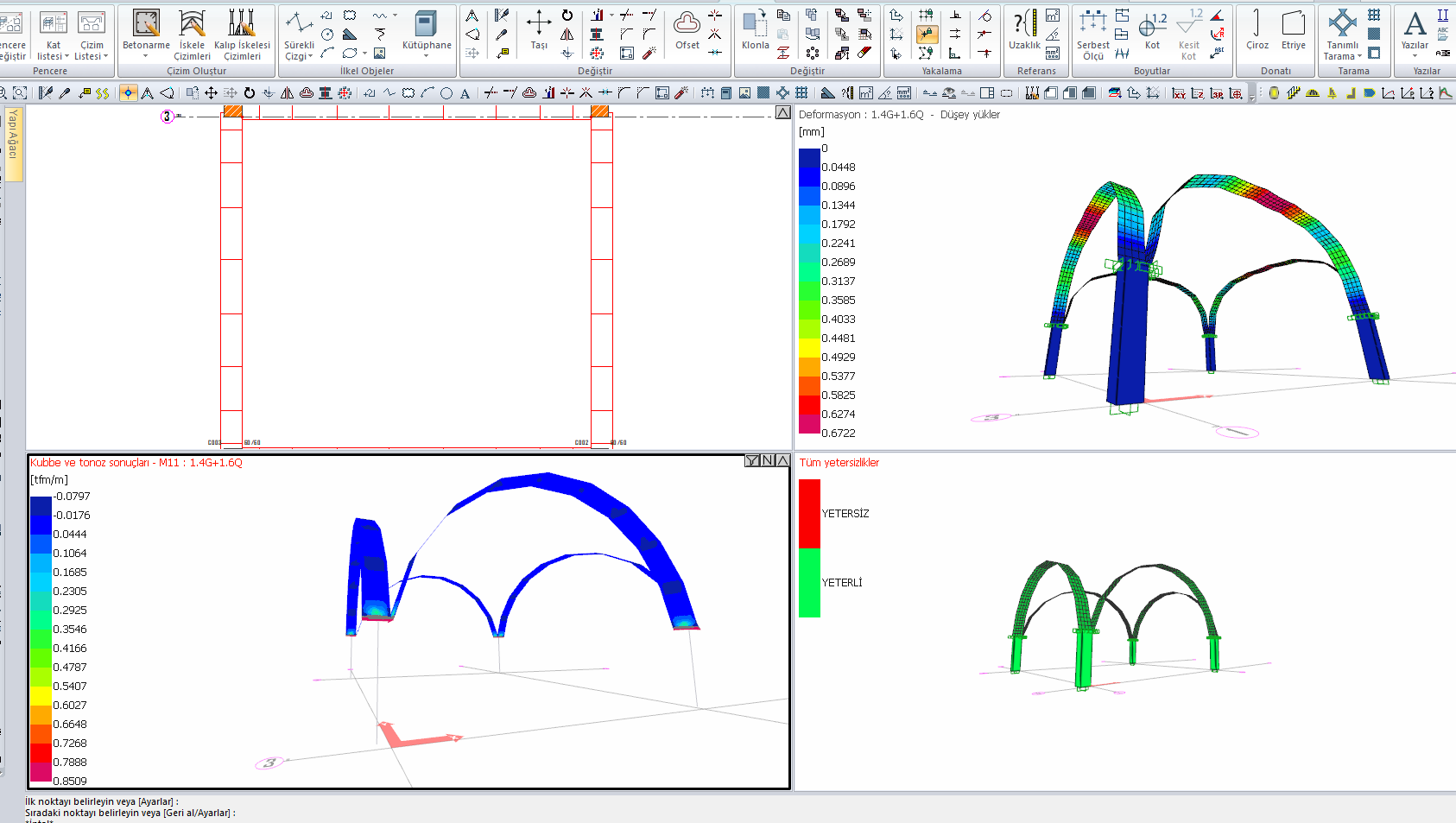Open the Kat listesi dropdown
This screenshot has width=1456, height=823.
coord(66,56)
